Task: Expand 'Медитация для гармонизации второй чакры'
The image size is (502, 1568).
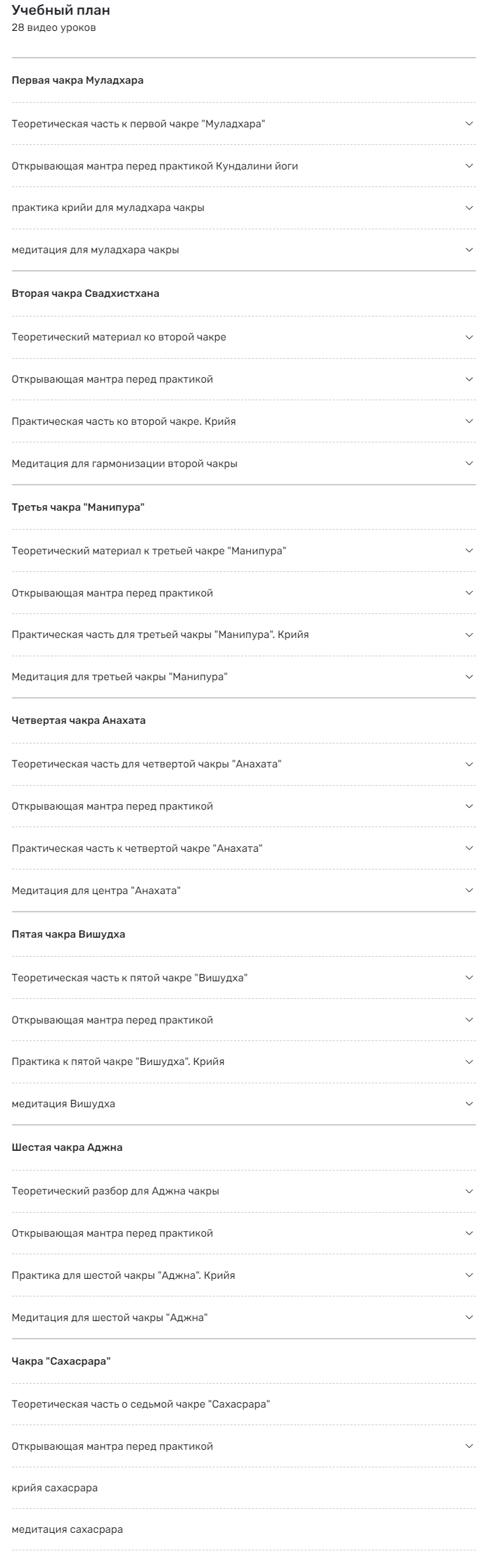Action: tap(251, 462)
